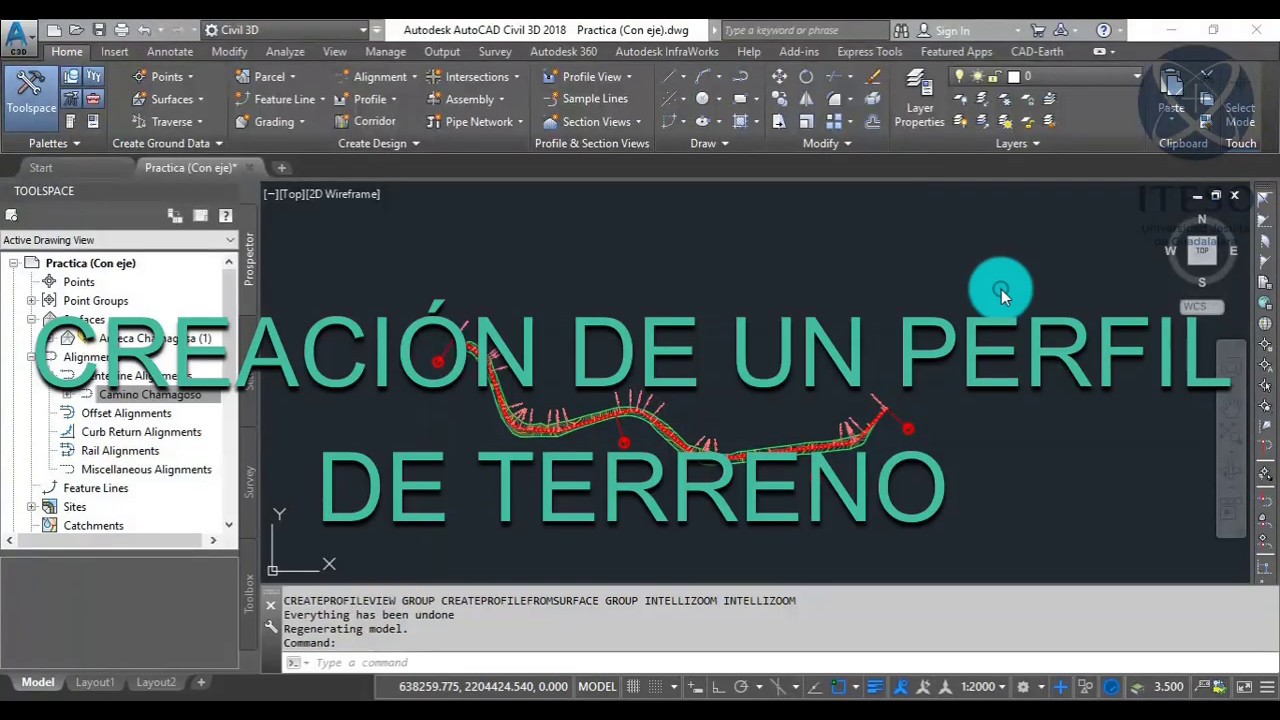The image size is (1280, 720).
Task: Click the Explode tool in Modify panel
Action: point(873,99)
